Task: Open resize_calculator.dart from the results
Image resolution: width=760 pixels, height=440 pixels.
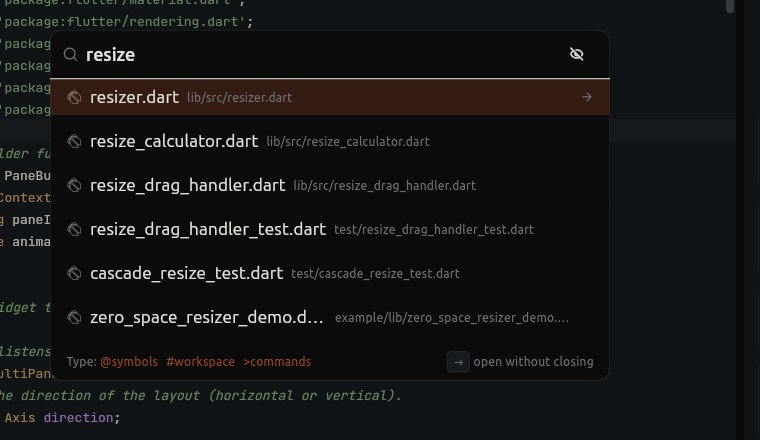Action: (330, 141)
